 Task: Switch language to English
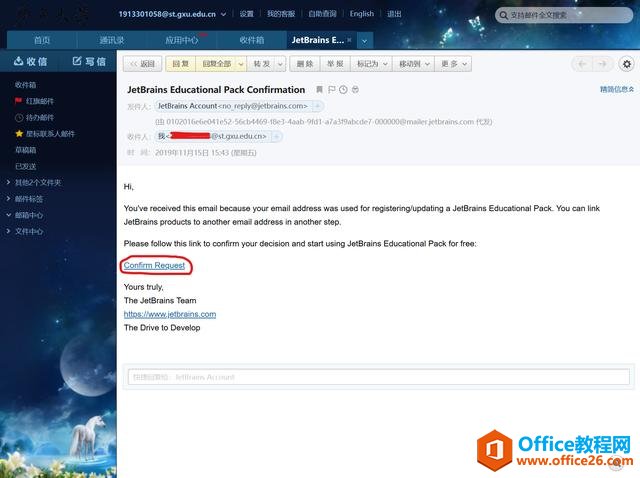click(x=362, y=14)
